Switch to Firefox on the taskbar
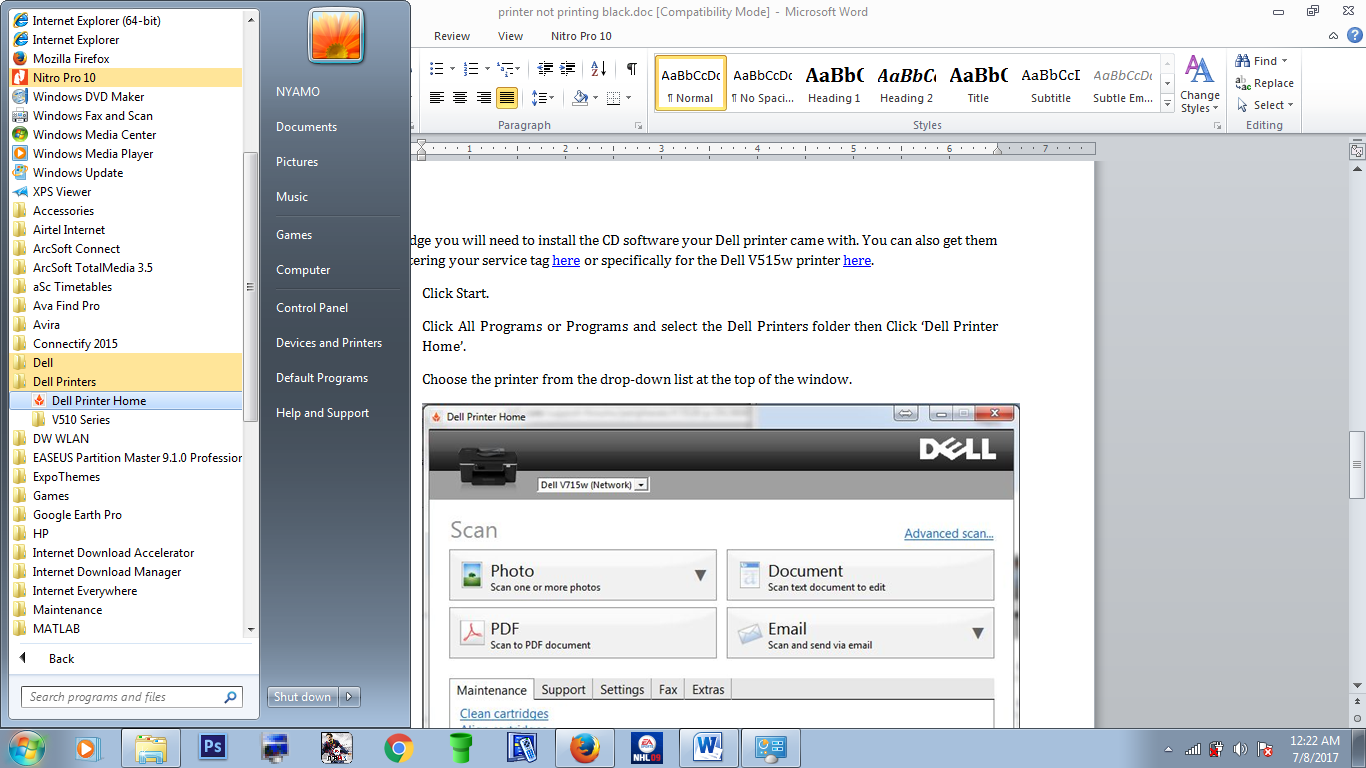 [585, 747]
